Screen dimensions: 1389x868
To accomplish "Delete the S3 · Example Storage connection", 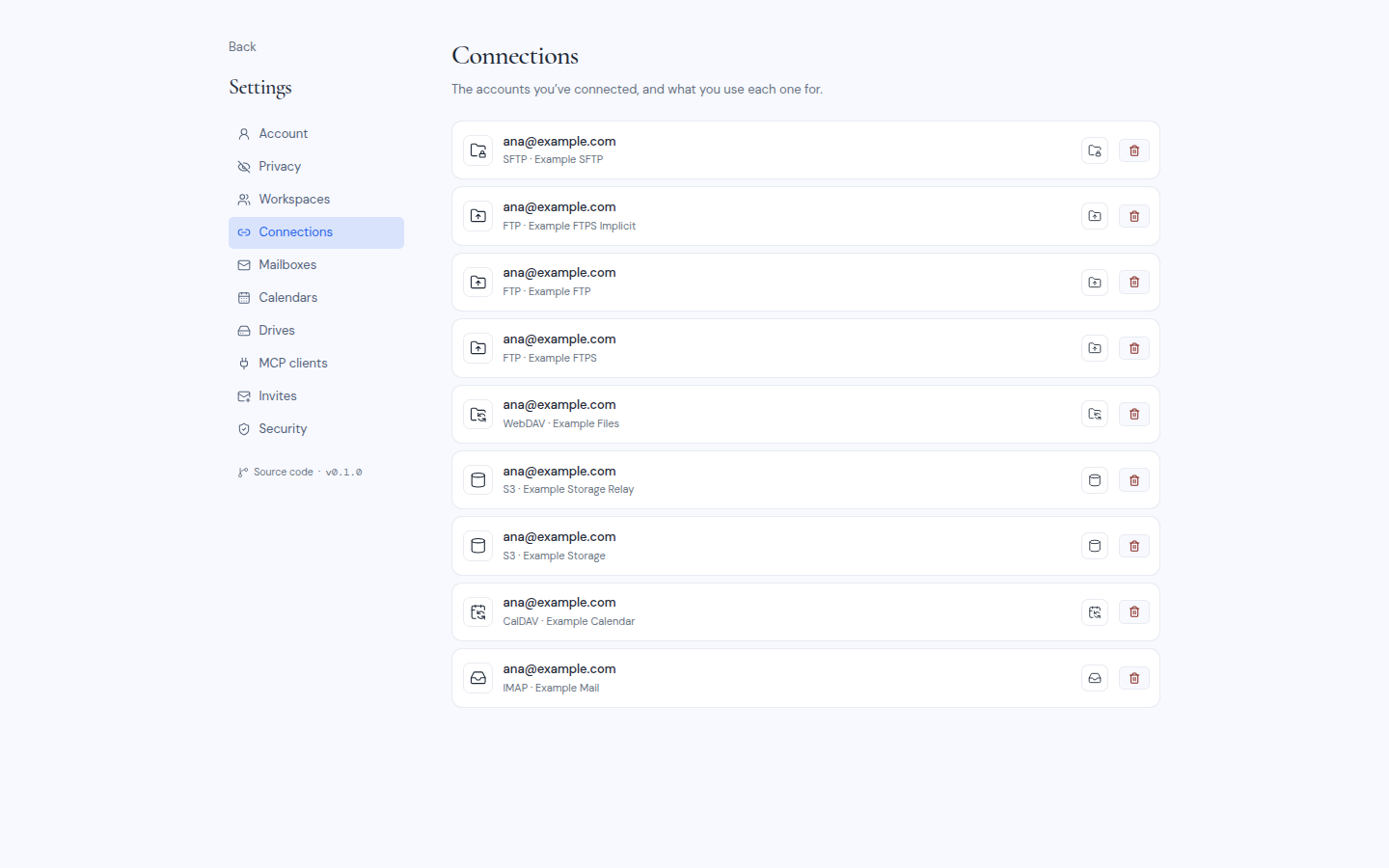I will pos(1134,546).
